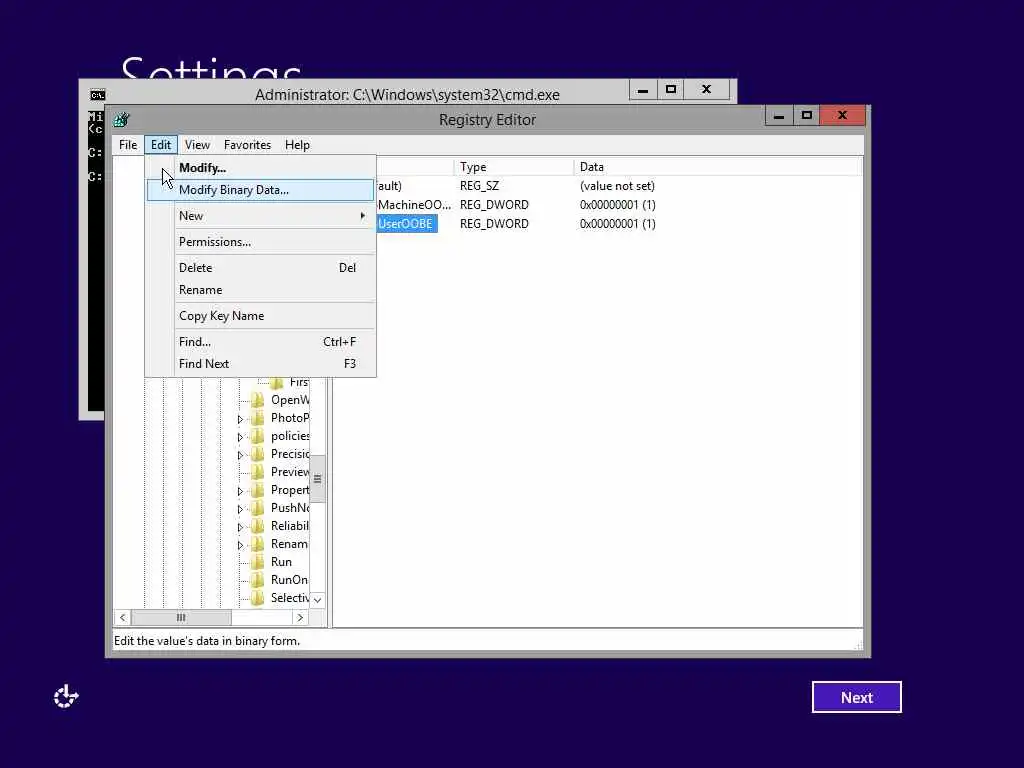Open the Ease of Access icon
1024x768 pixels.
tap(66, 697)
